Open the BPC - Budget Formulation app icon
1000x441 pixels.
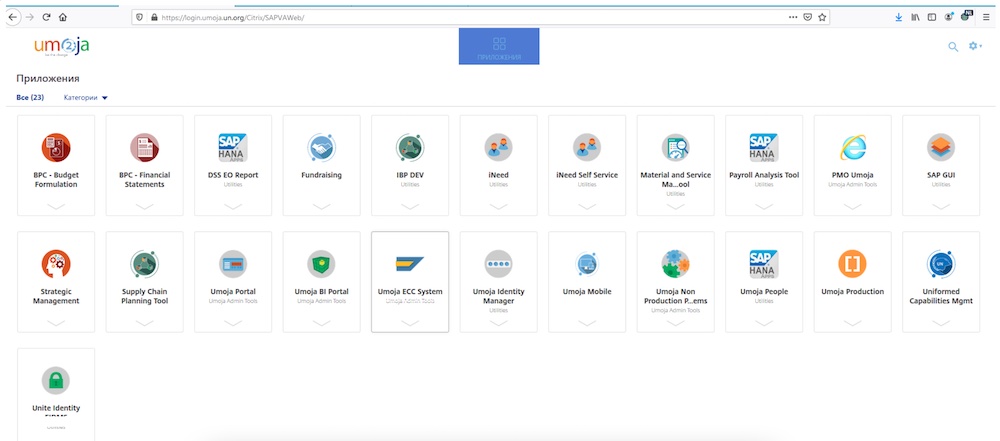(x=56, y=147)
